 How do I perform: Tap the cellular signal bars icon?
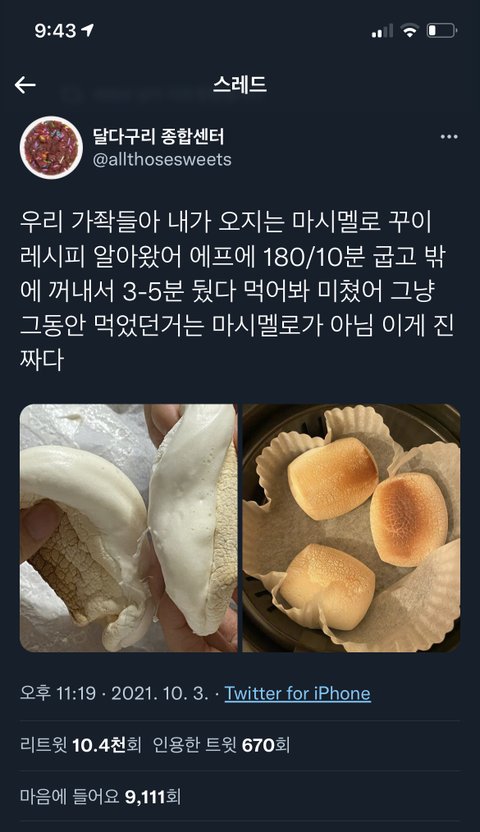[382, 31]
